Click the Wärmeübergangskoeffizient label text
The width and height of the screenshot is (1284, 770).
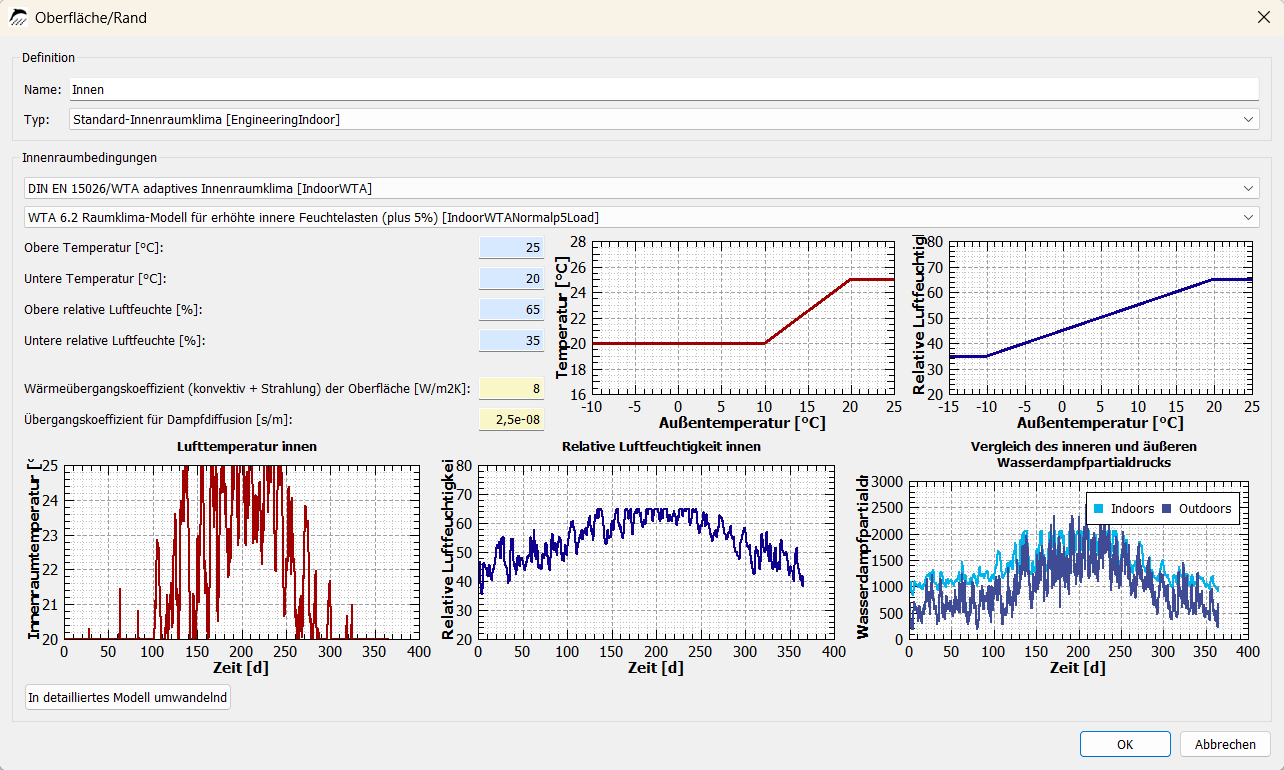coord(247,389)
